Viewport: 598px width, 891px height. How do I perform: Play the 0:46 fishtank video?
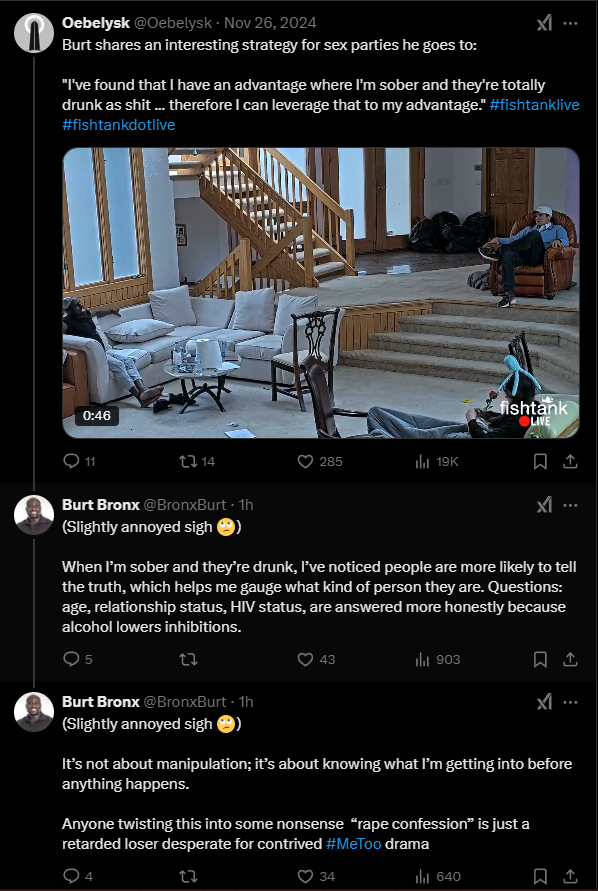pos(321,293)
